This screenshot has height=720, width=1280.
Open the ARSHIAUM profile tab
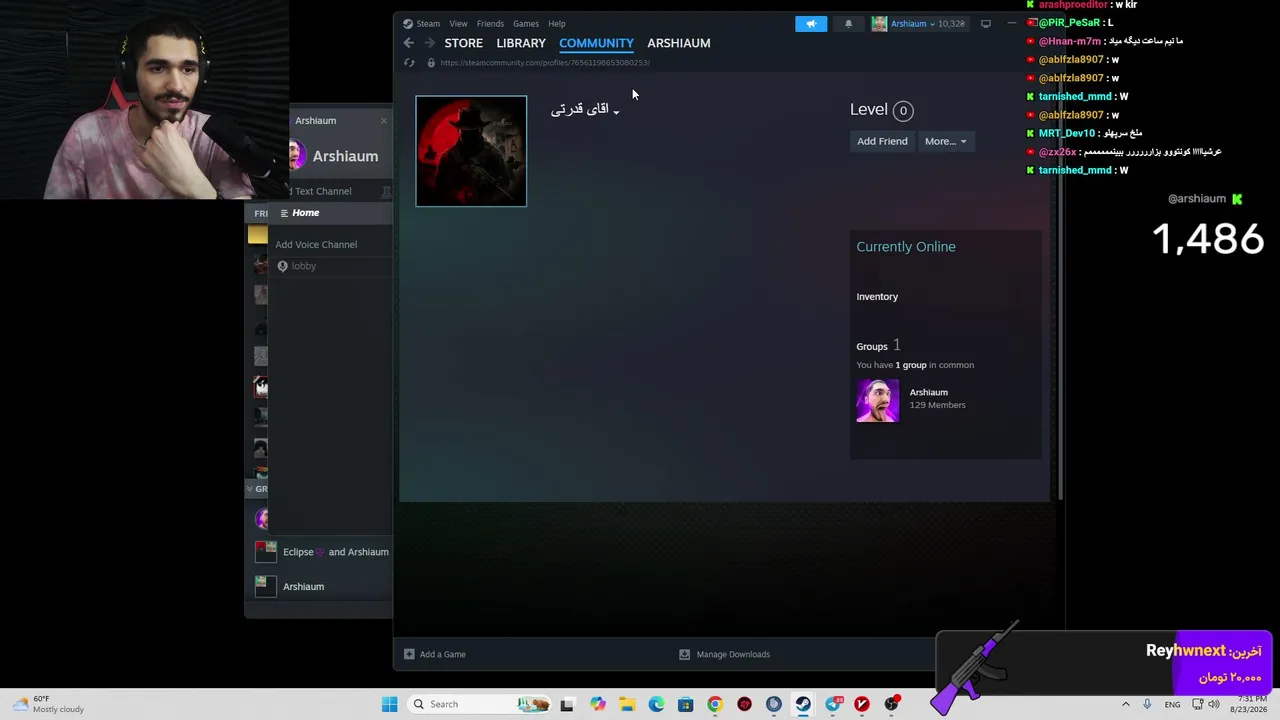pyautogui.click(x=679, y=43)
